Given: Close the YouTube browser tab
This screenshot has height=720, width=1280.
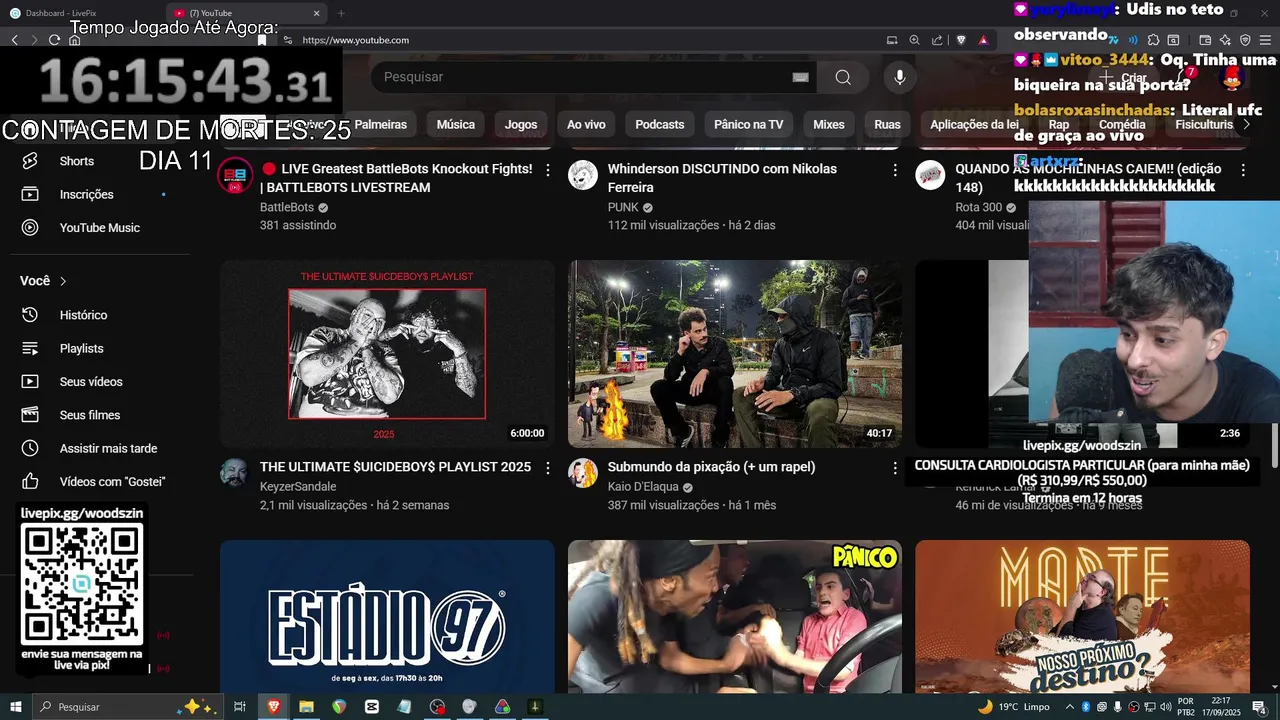Looking at the screenshot, I should pos(317,13).
